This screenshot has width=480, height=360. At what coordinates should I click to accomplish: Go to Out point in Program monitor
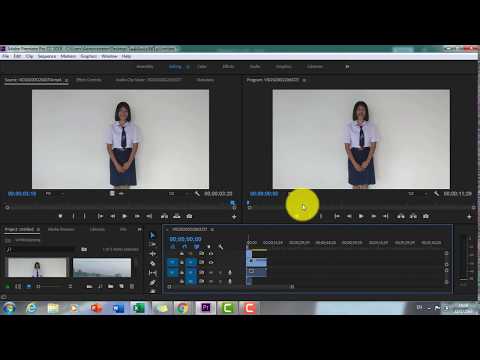tap(385, 216)
